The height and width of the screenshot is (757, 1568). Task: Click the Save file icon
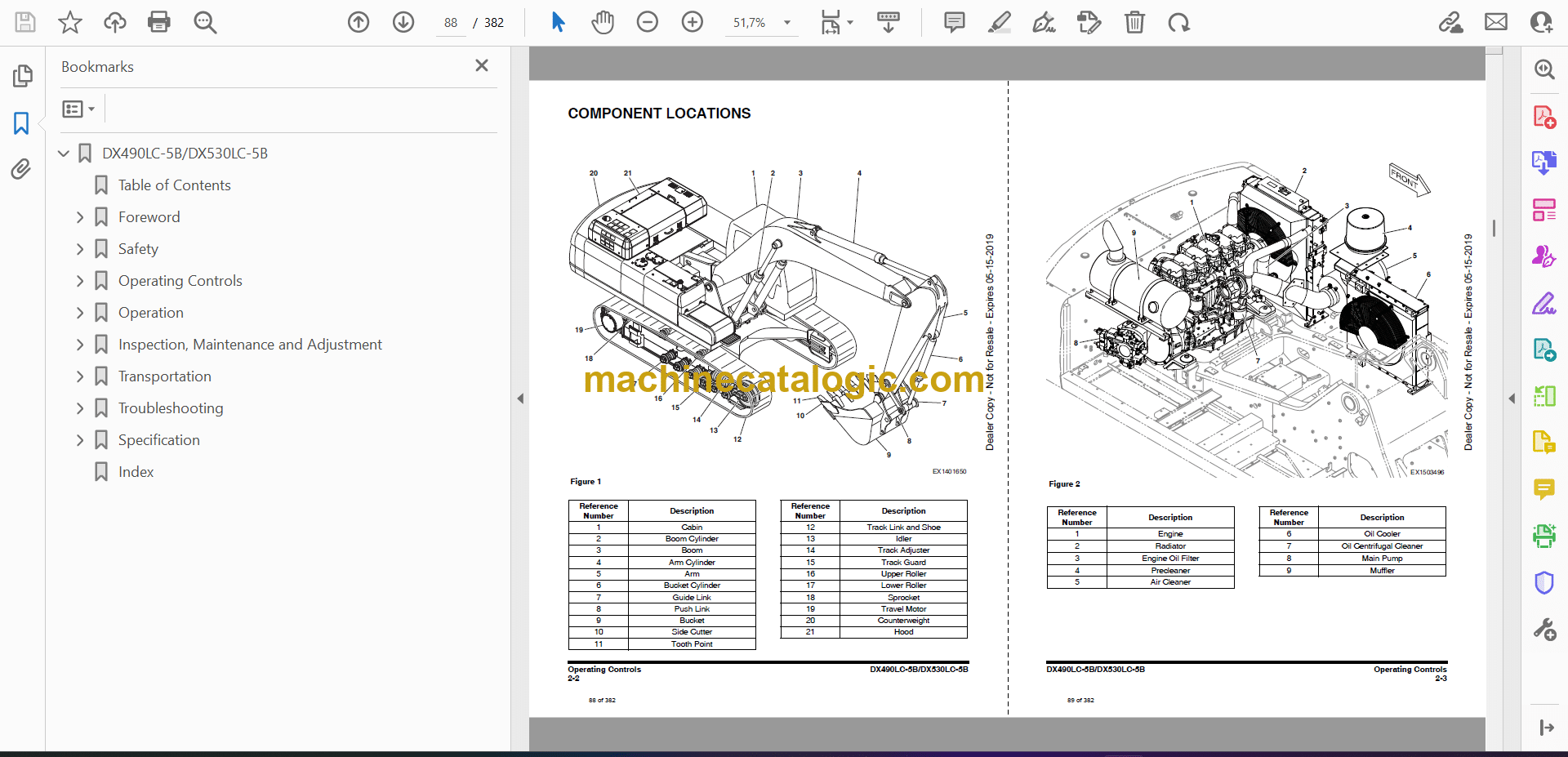pyautogui.click(x=25, y=22)
